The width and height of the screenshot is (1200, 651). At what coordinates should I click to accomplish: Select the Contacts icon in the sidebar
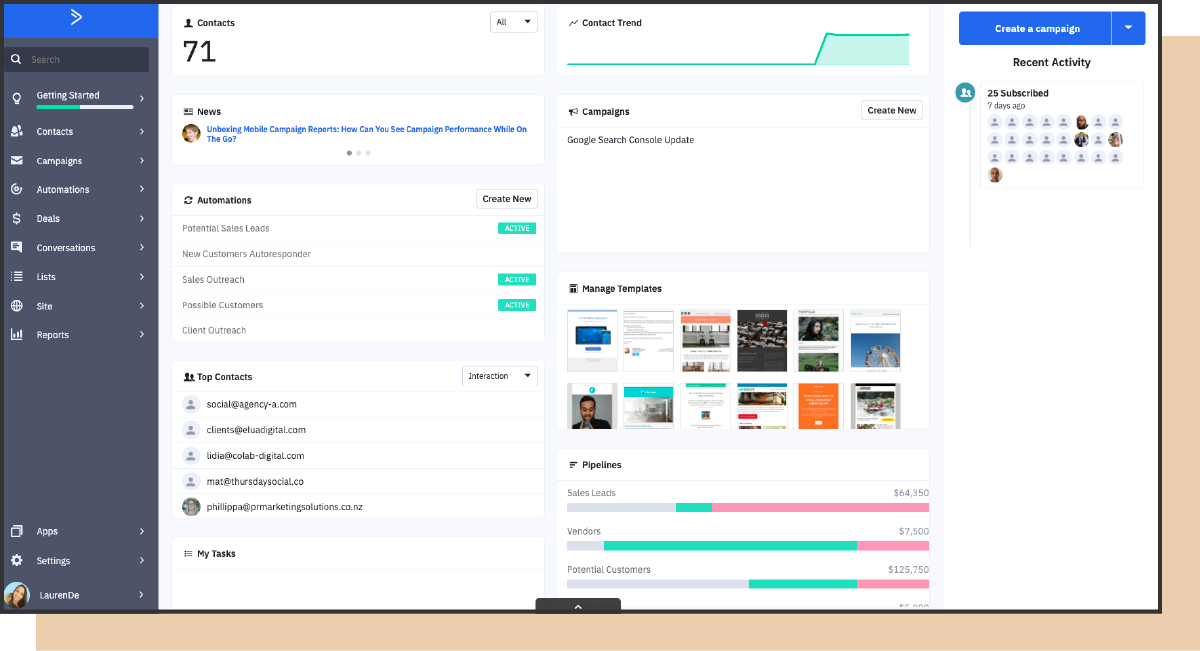click(18, 131)
